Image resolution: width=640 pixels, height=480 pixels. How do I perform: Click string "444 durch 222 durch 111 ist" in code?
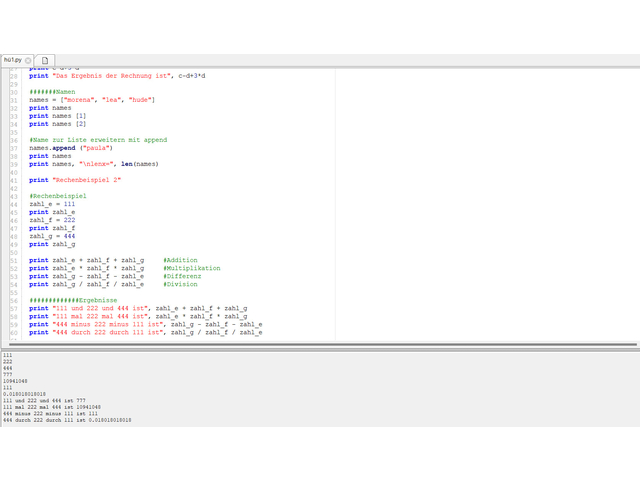point(108,332)
